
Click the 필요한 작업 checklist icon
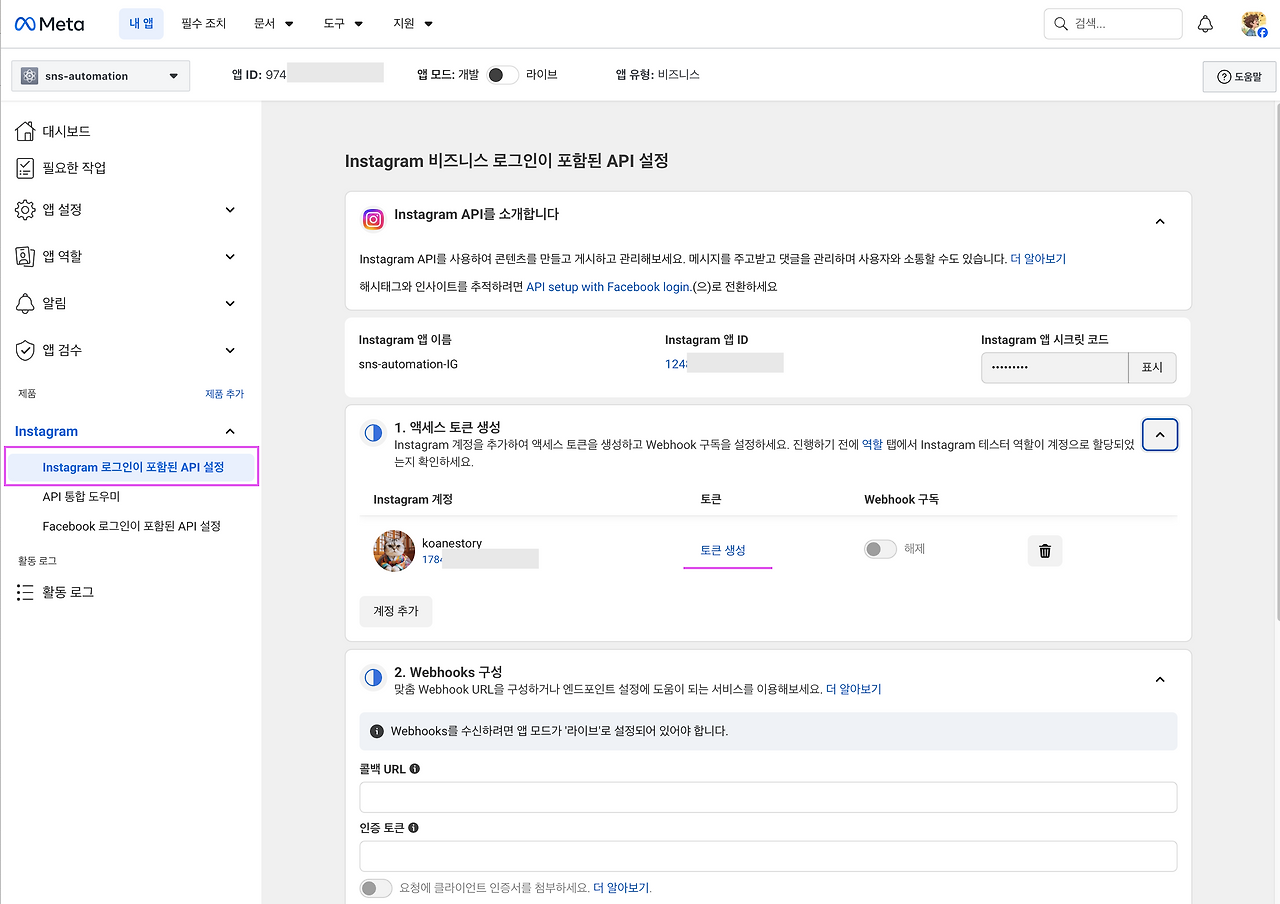click(25, 168)
